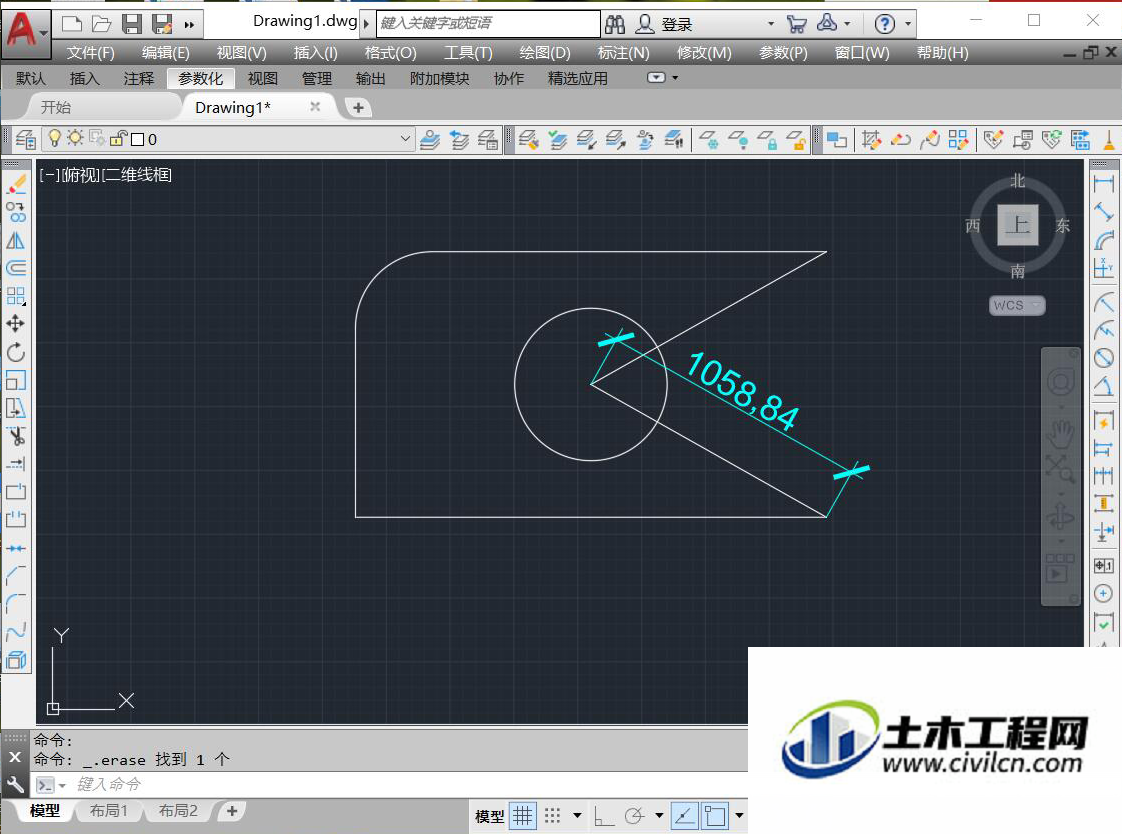Viewport: 1122px width, 834px height.
Task: Toggle the layer 0 lock icon
Action: tap(119, 138)
